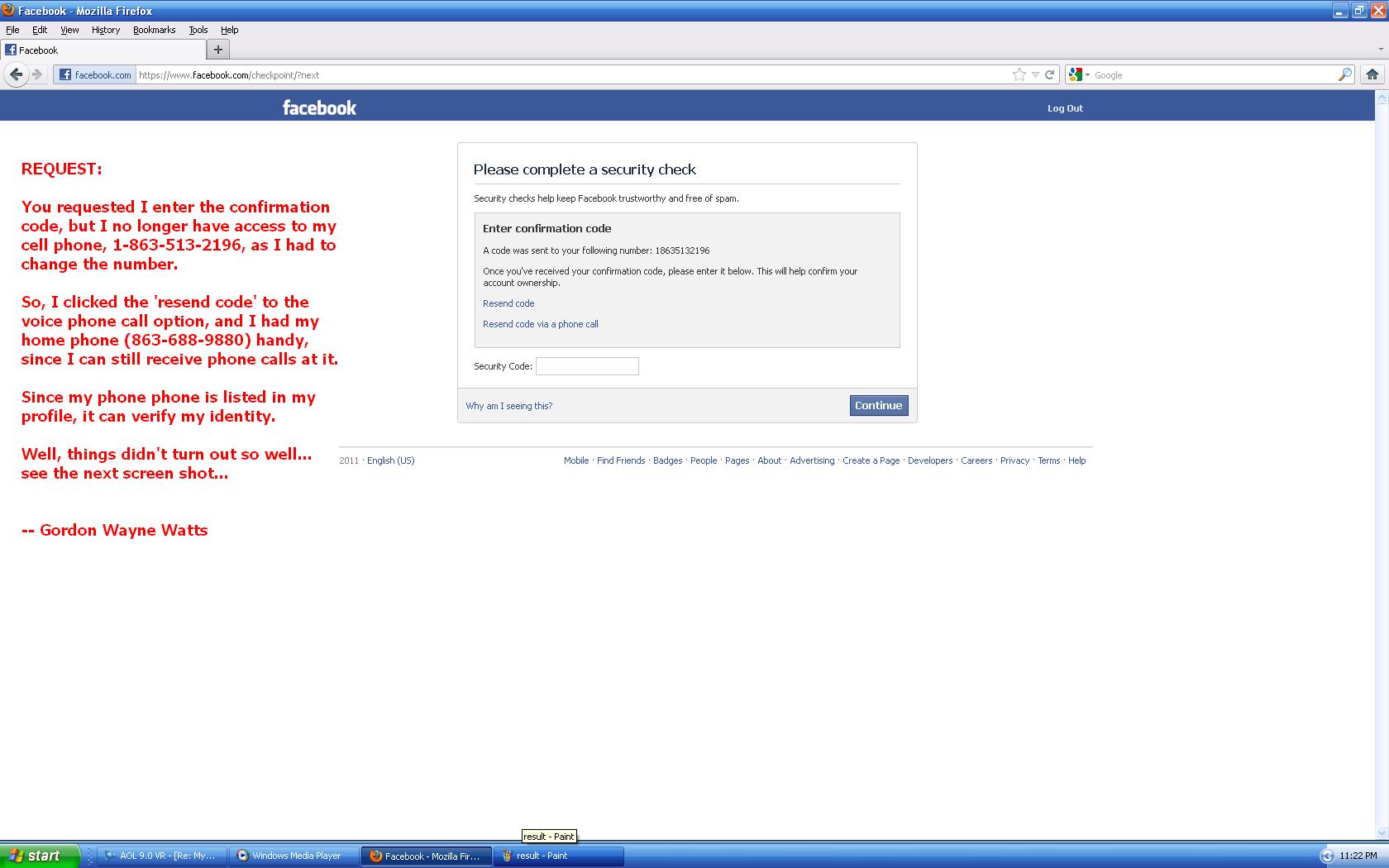
Task: Open the Badges footer link
Action: point(667,460)
